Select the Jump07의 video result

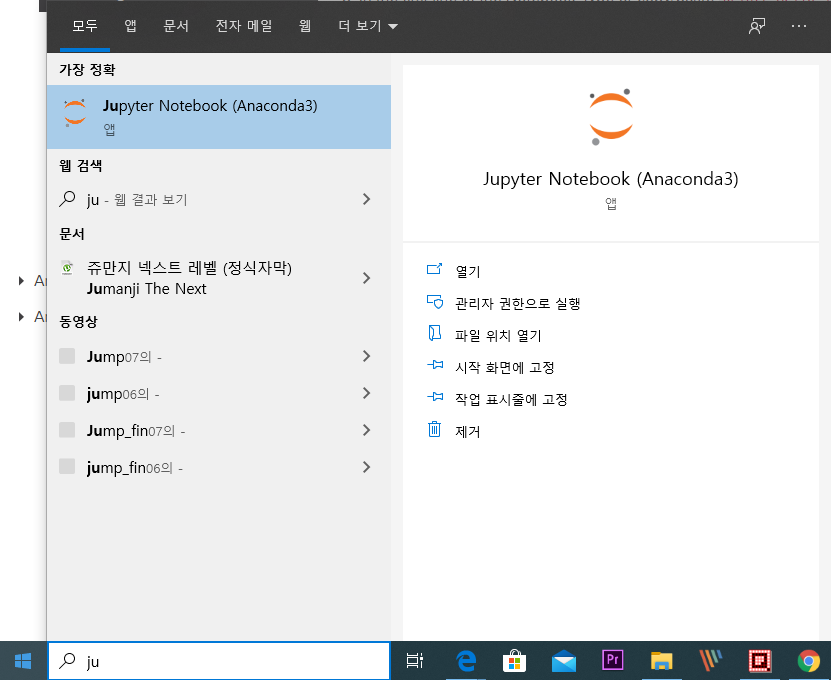point(219,356)
